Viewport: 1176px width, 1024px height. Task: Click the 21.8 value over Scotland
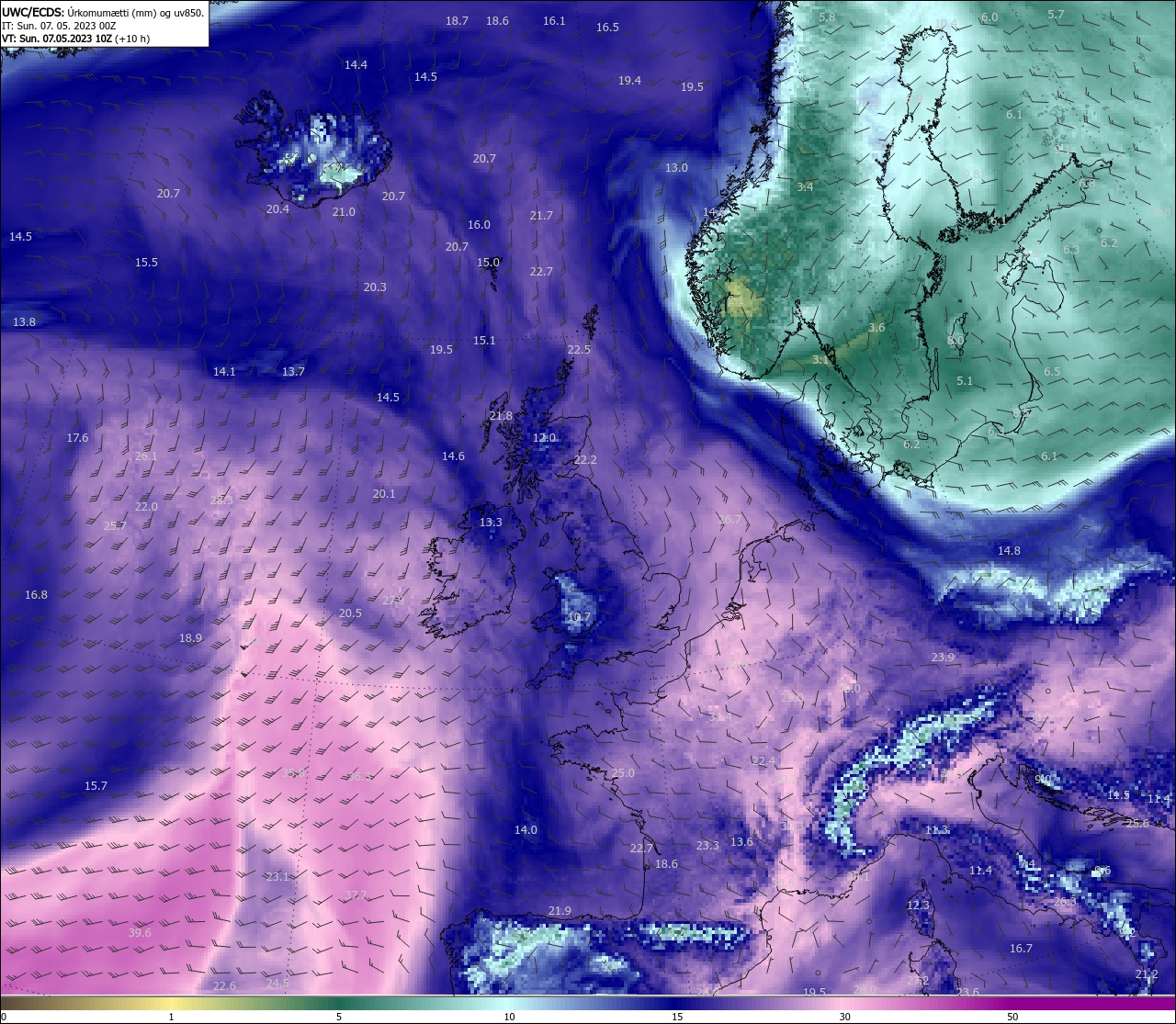[501, 416]
